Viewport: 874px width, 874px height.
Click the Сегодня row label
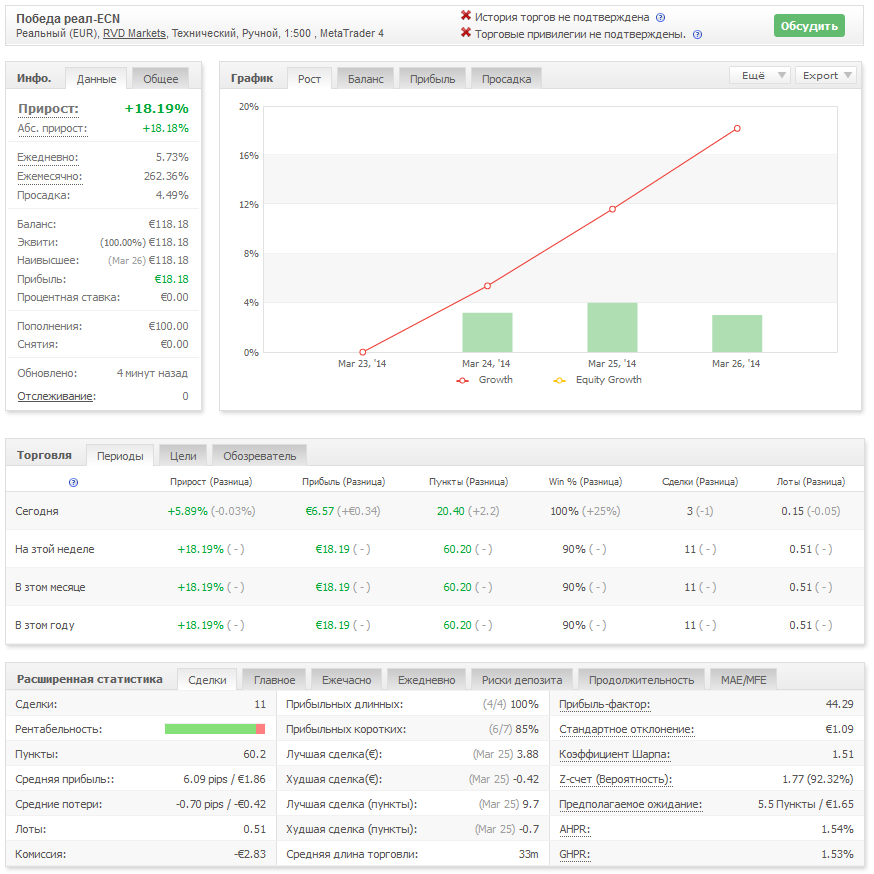click(x=37, y=512)
